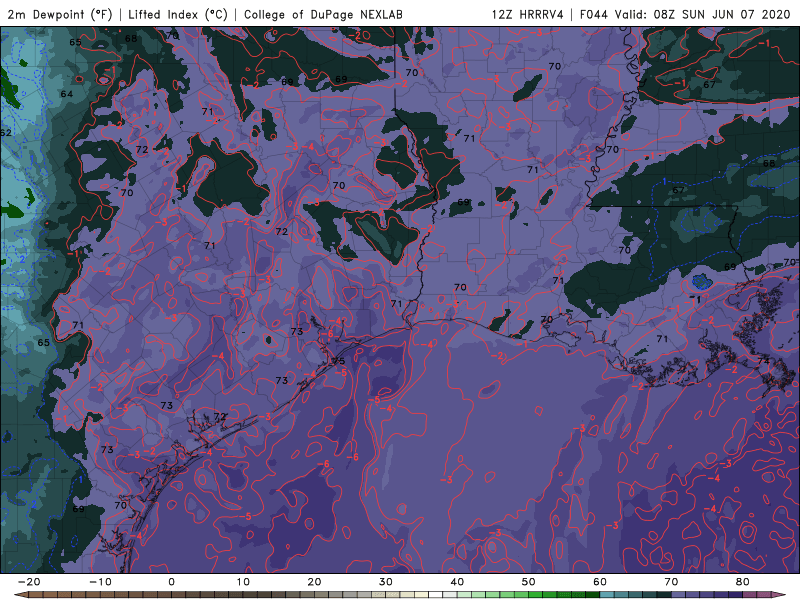
Task: Click the "F044" forecast hour text
Action: 593,14
